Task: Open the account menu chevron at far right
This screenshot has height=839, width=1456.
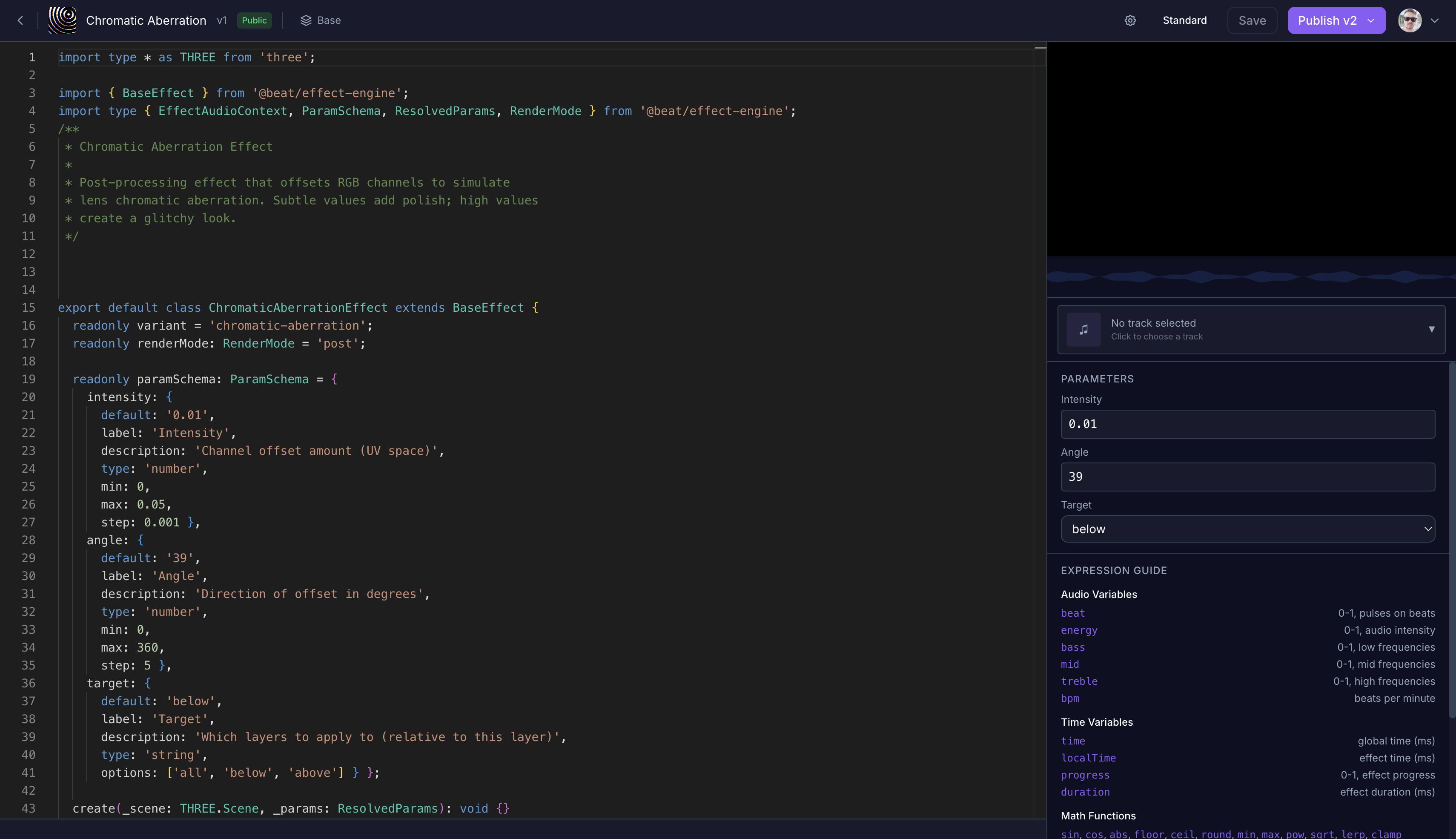Action: pyautogui.click(x=1435, y=20)
